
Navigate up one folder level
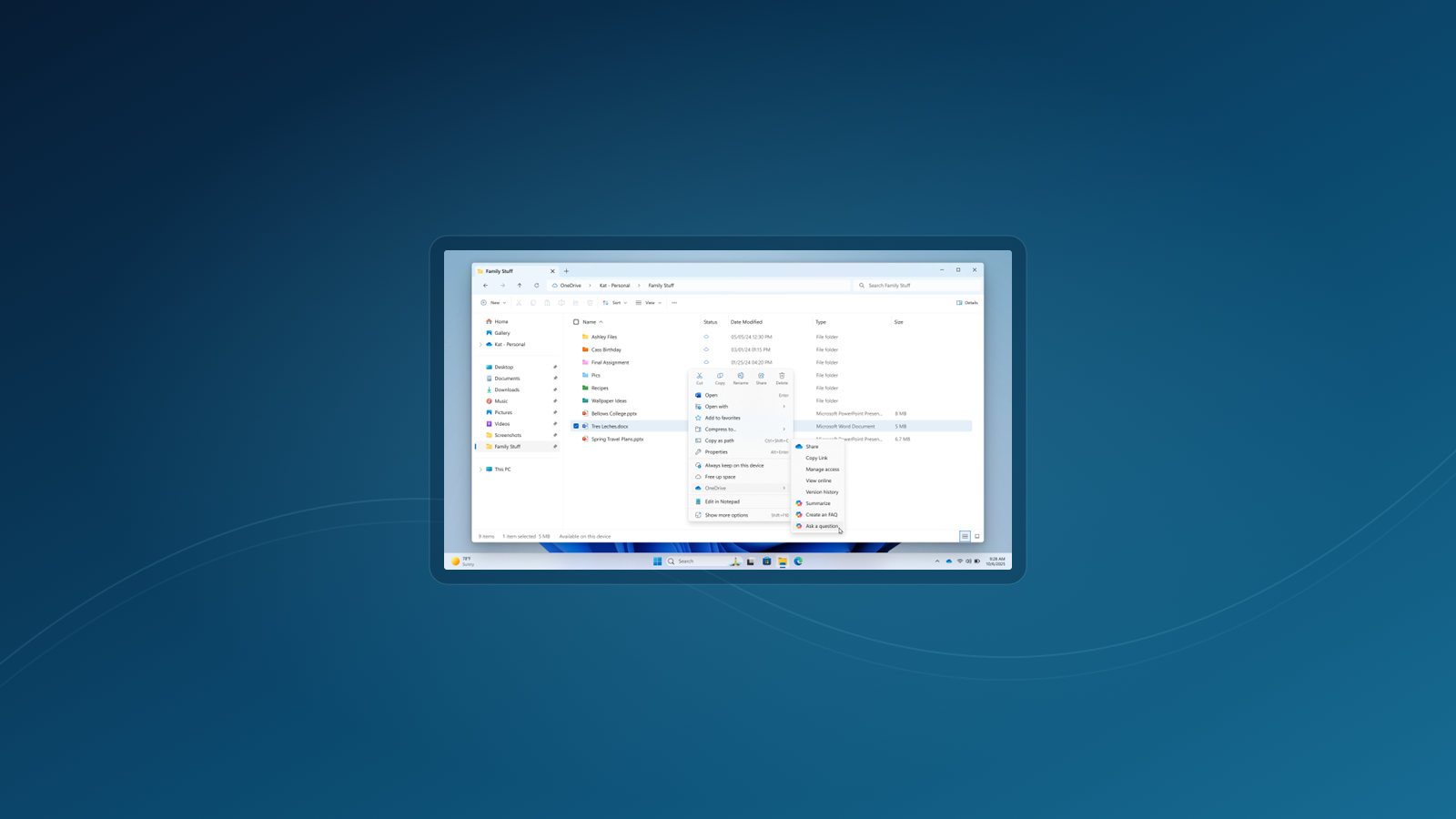point(520,286)
